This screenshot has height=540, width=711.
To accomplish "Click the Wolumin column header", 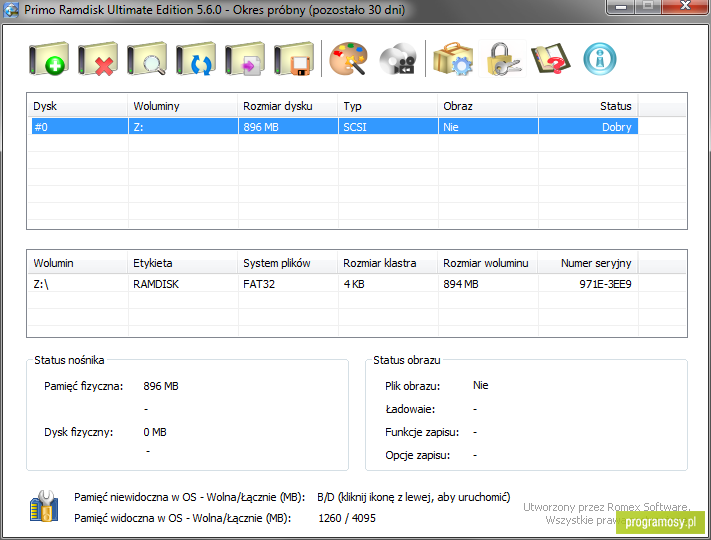I will coord(78,263).
